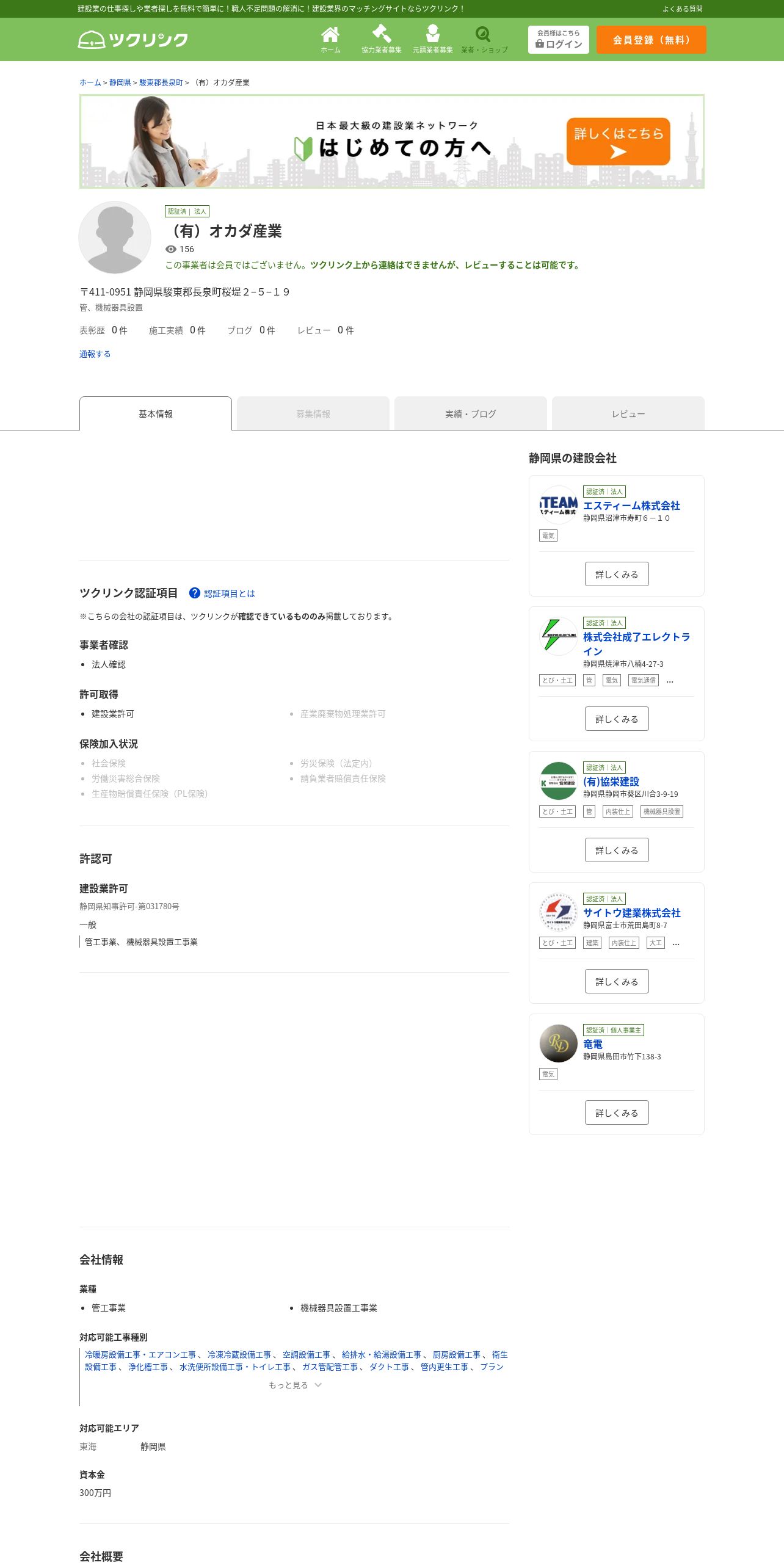
Task: Open 厨房設備工事 link
Action: [457, 1354]
